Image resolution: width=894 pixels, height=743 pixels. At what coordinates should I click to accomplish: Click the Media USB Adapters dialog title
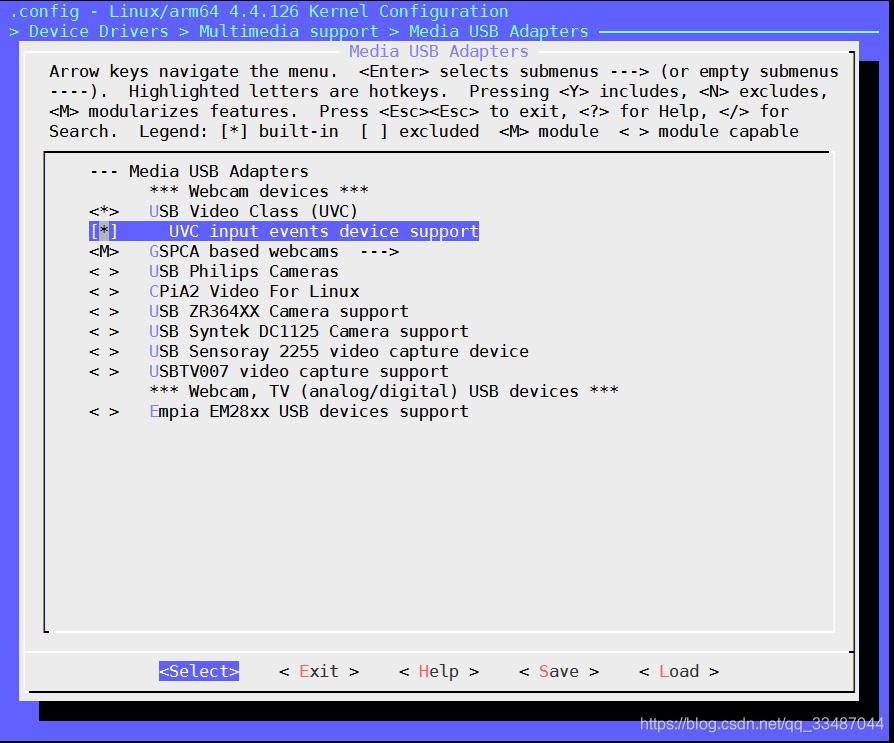438,51
